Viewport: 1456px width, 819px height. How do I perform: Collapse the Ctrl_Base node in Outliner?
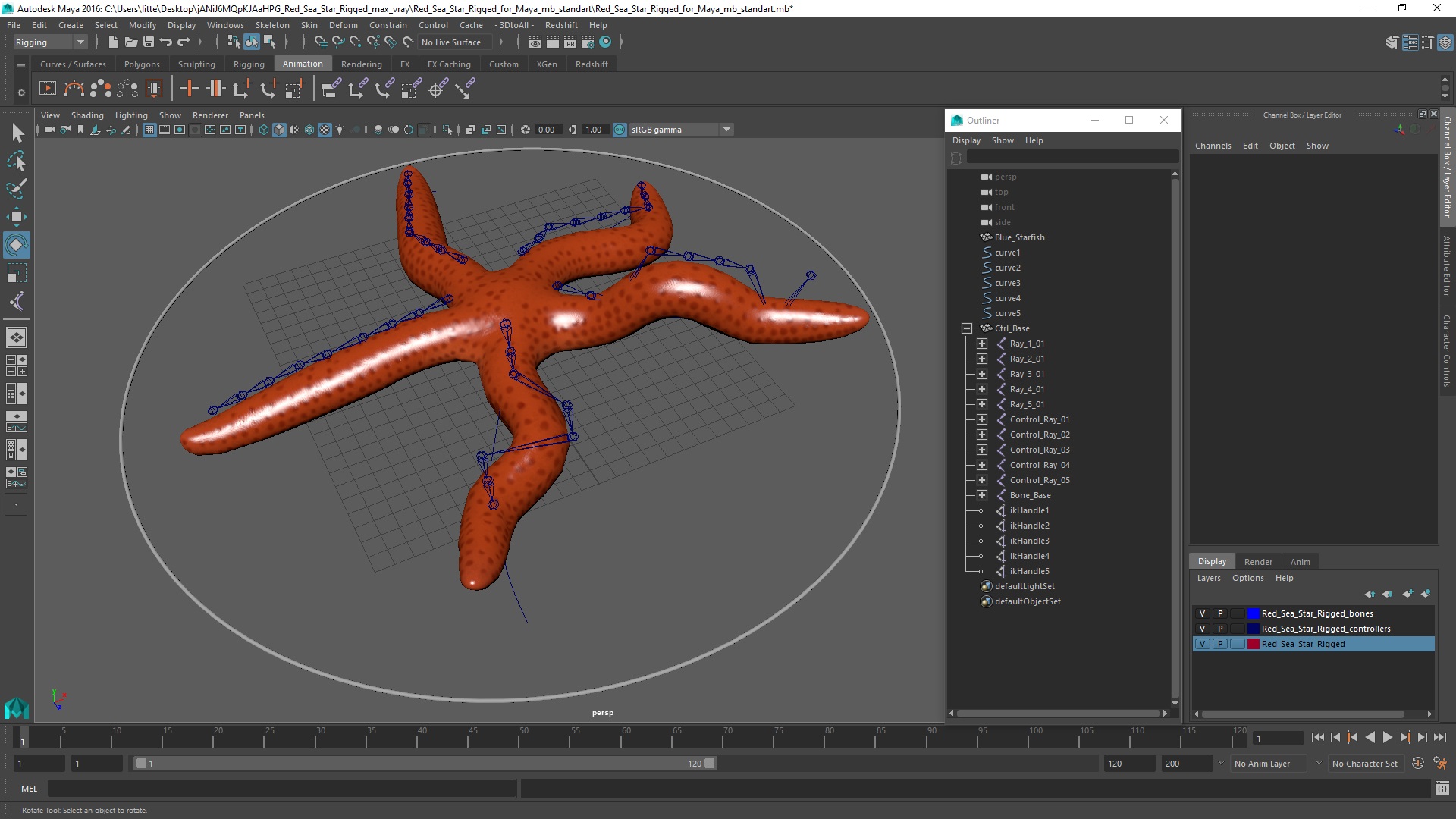(x=966, y=328)
